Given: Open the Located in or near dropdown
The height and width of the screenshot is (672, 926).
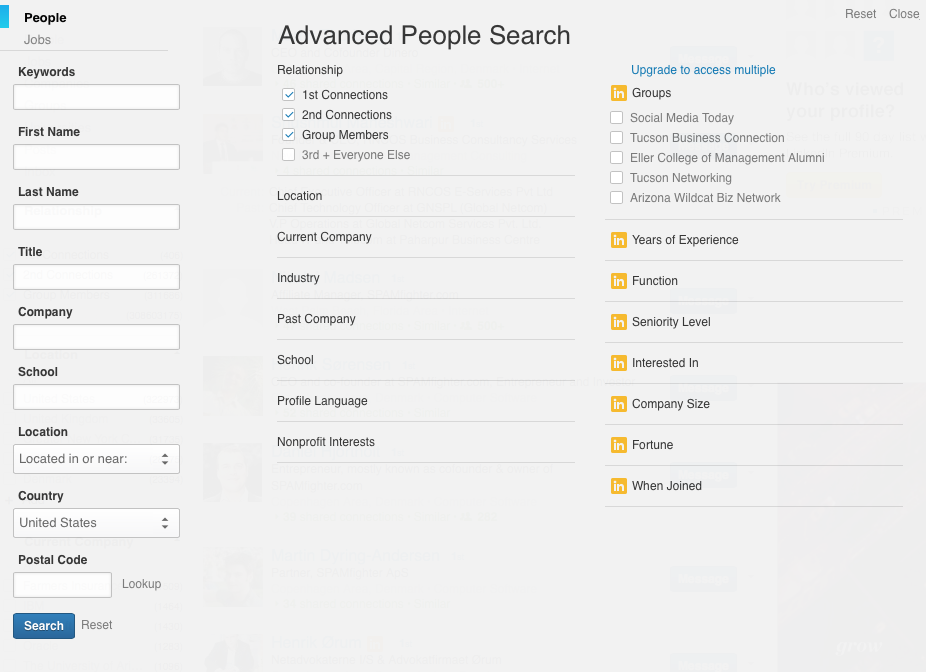Looking at the screenshot, I should click(96, 459).
